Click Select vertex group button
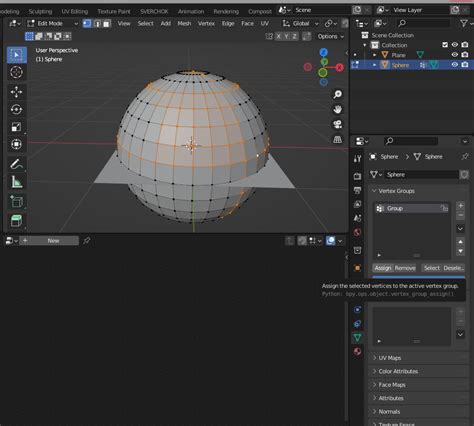Screen dimensions: 474x426 pos(432,268)
